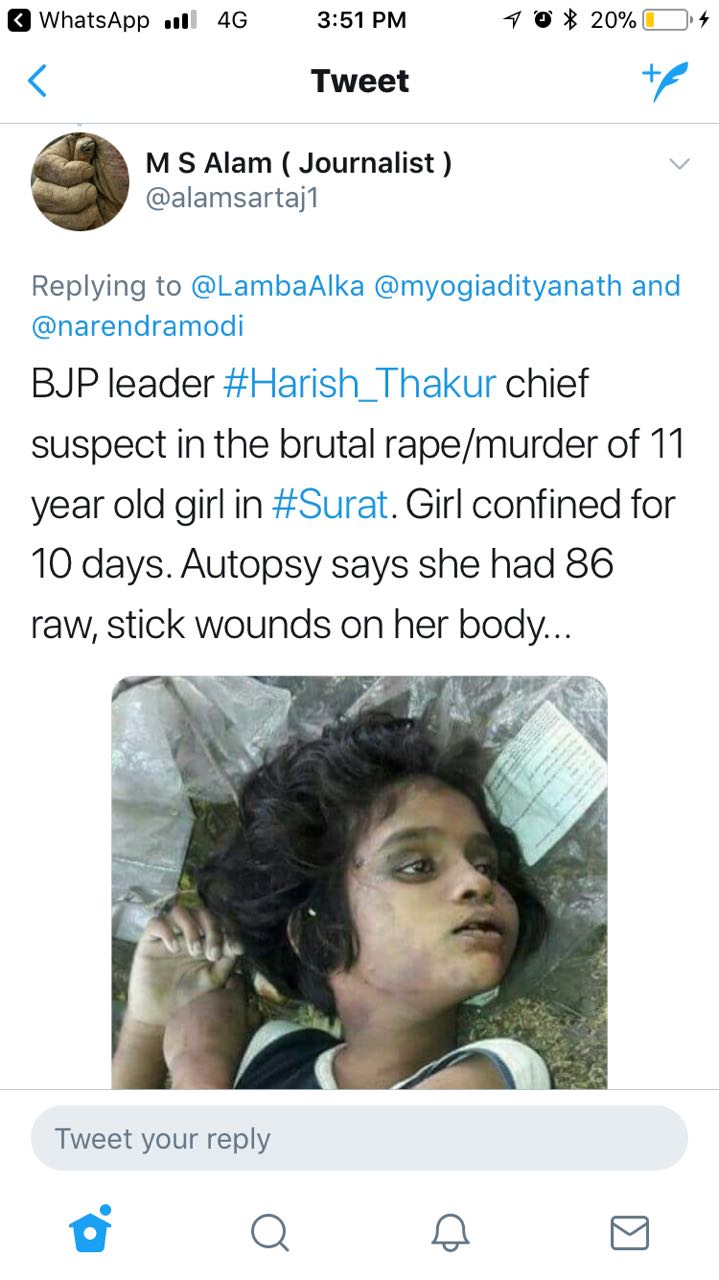This screenshot has width=719, height=1280.
Task: Open the @LambaAlka mention
Action: pyautogui.click(x=278, y=286)
